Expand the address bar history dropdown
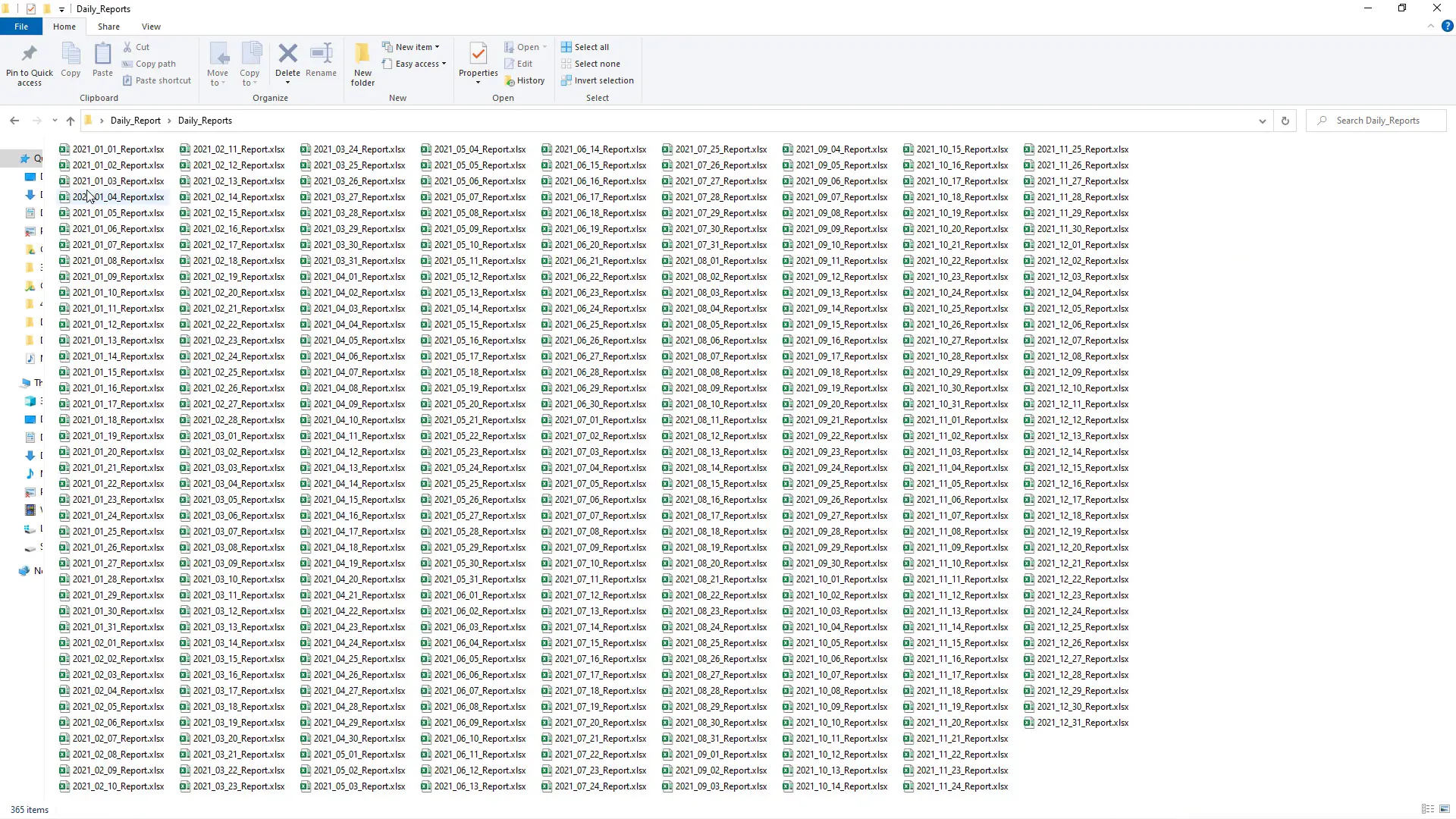The height and width of the screenshot is (819, 1456). pyautogui.click(x=1262, y=121)
